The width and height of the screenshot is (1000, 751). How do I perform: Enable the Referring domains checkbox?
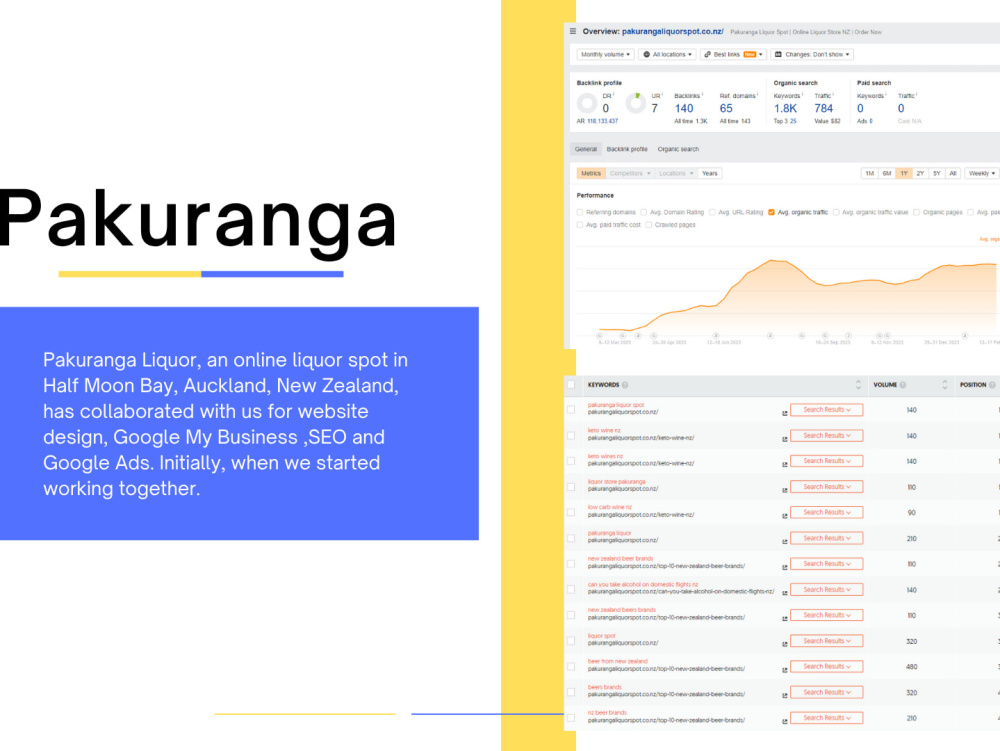point(580,212)
